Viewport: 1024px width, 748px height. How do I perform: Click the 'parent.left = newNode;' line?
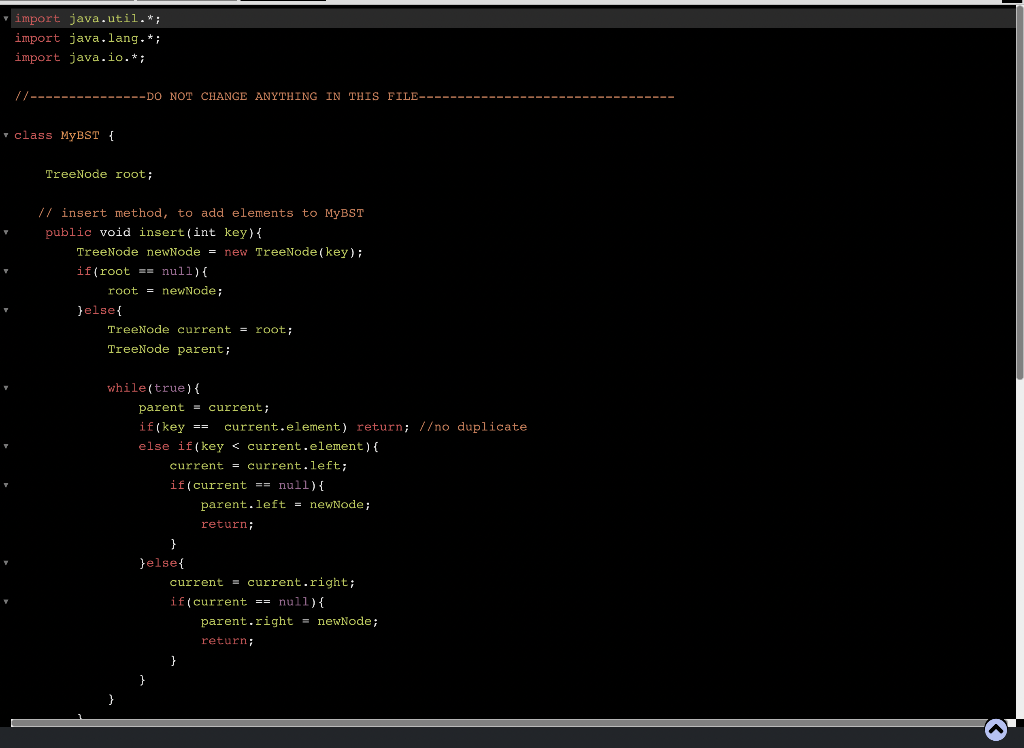[x=285, y=505]
